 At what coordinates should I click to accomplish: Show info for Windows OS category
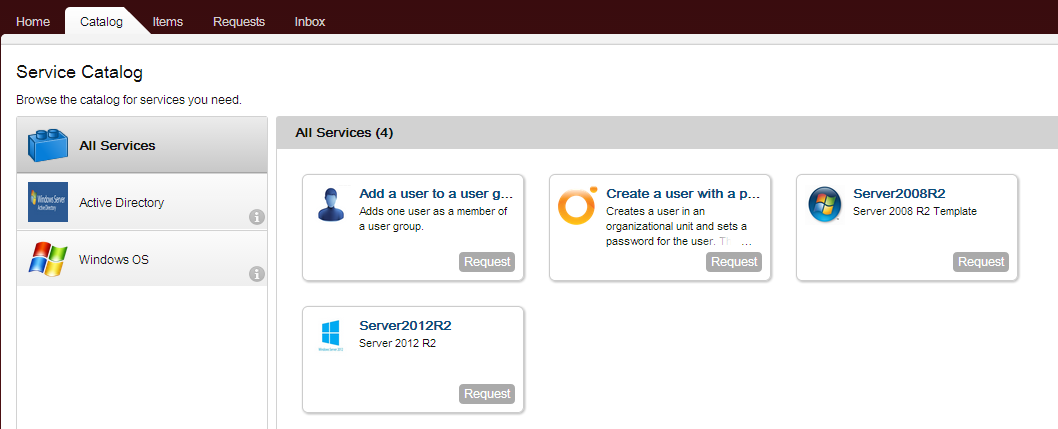tap(256, 274)
